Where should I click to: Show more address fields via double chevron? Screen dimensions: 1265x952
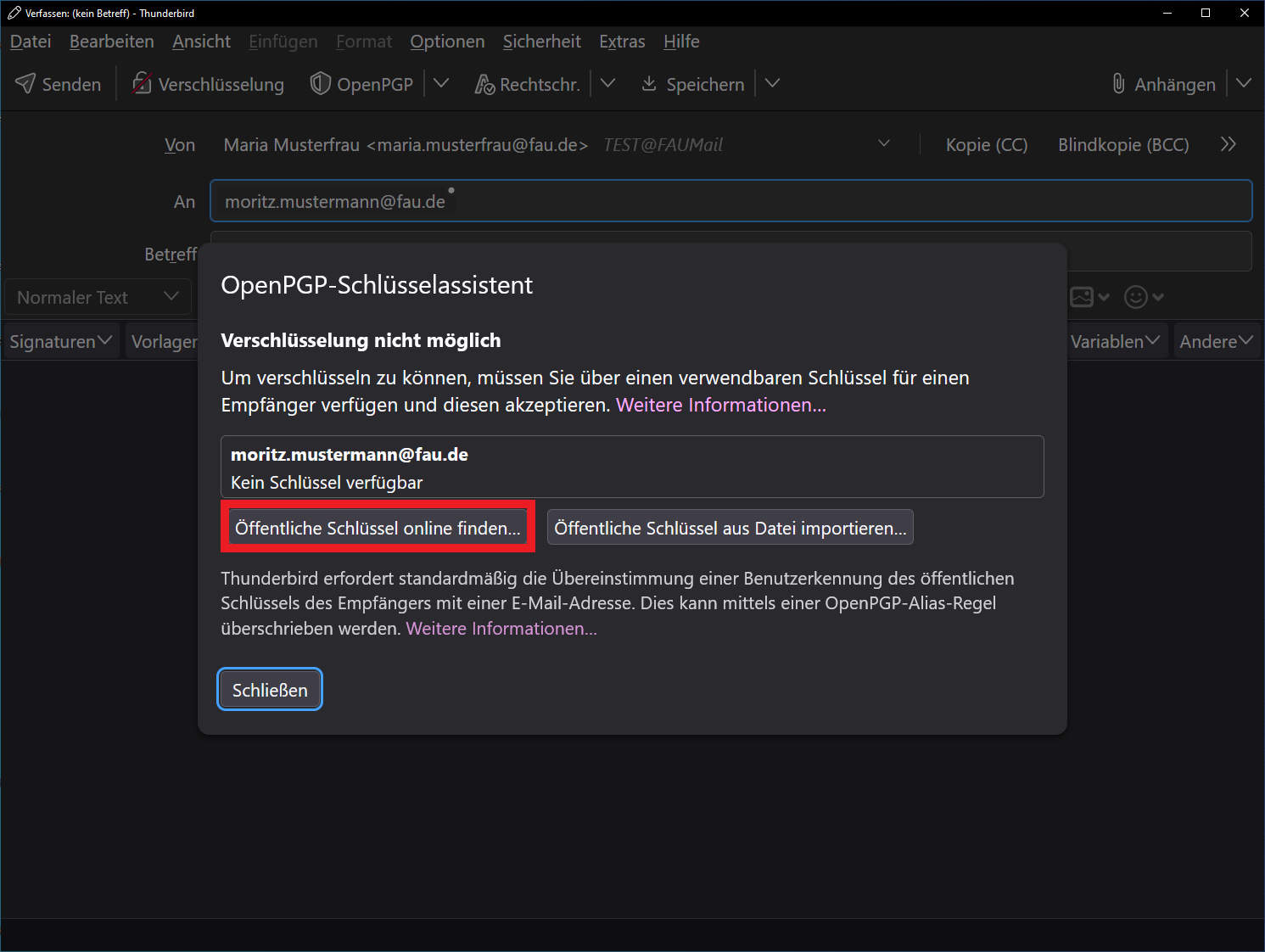(1228, 144)
